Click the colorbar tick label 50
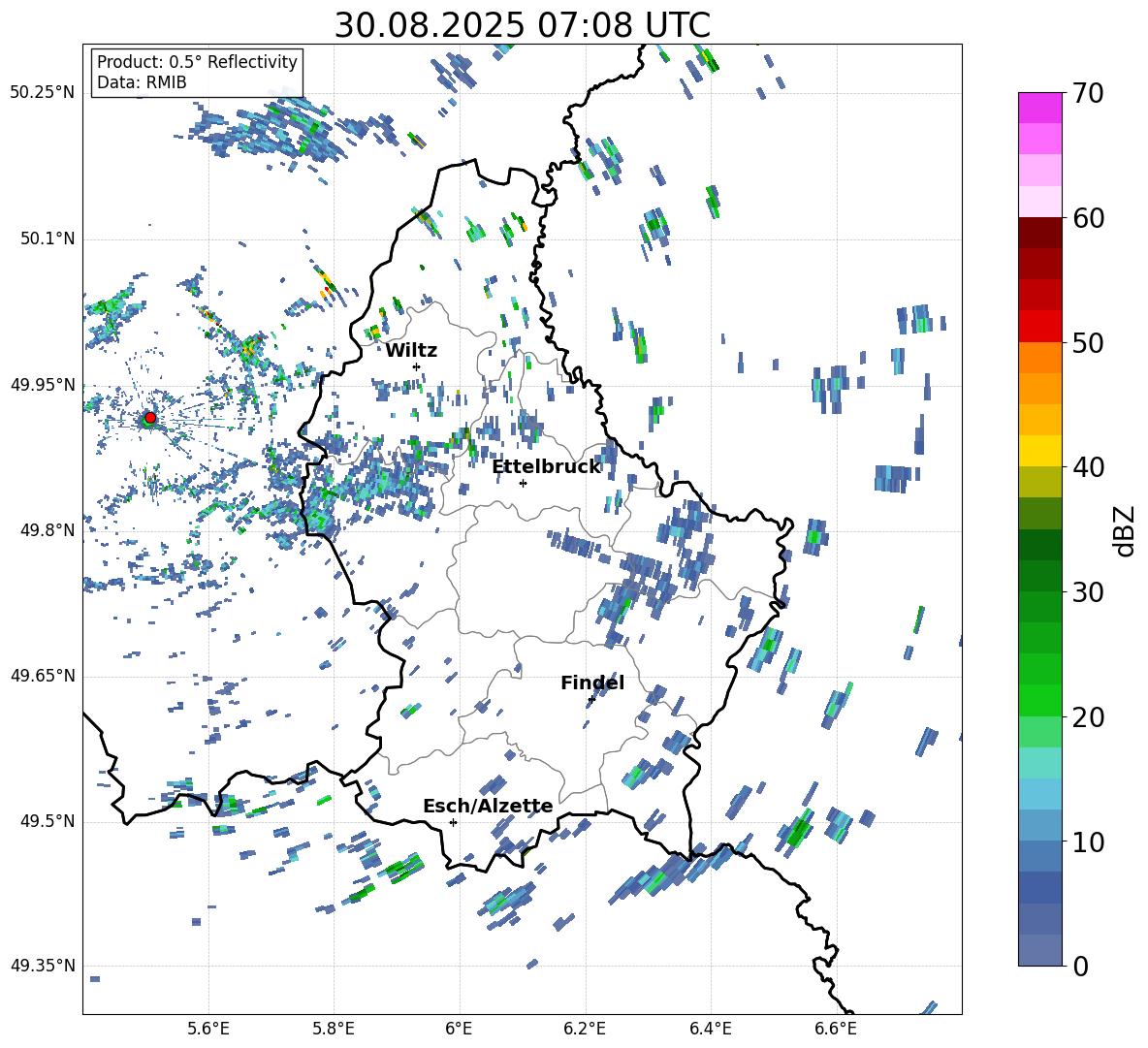Image resolution: width=1148 pixels, height=1048 pixels. click(x=1088, y=343)
